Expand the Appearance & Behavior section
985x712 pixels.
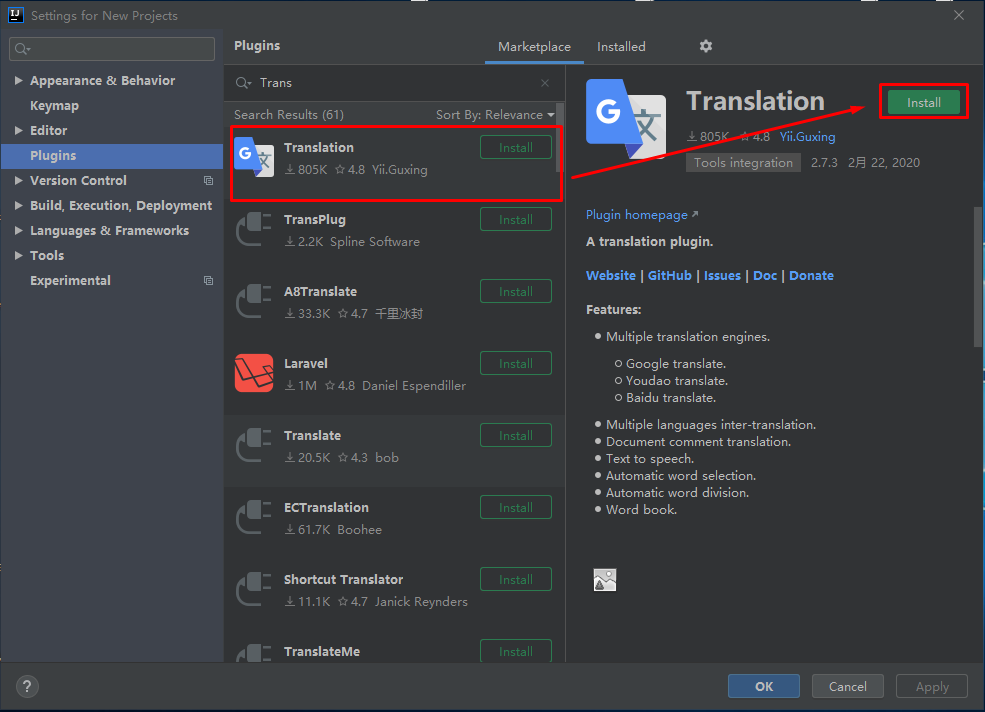pyautogui.click(x=18, y=80)
